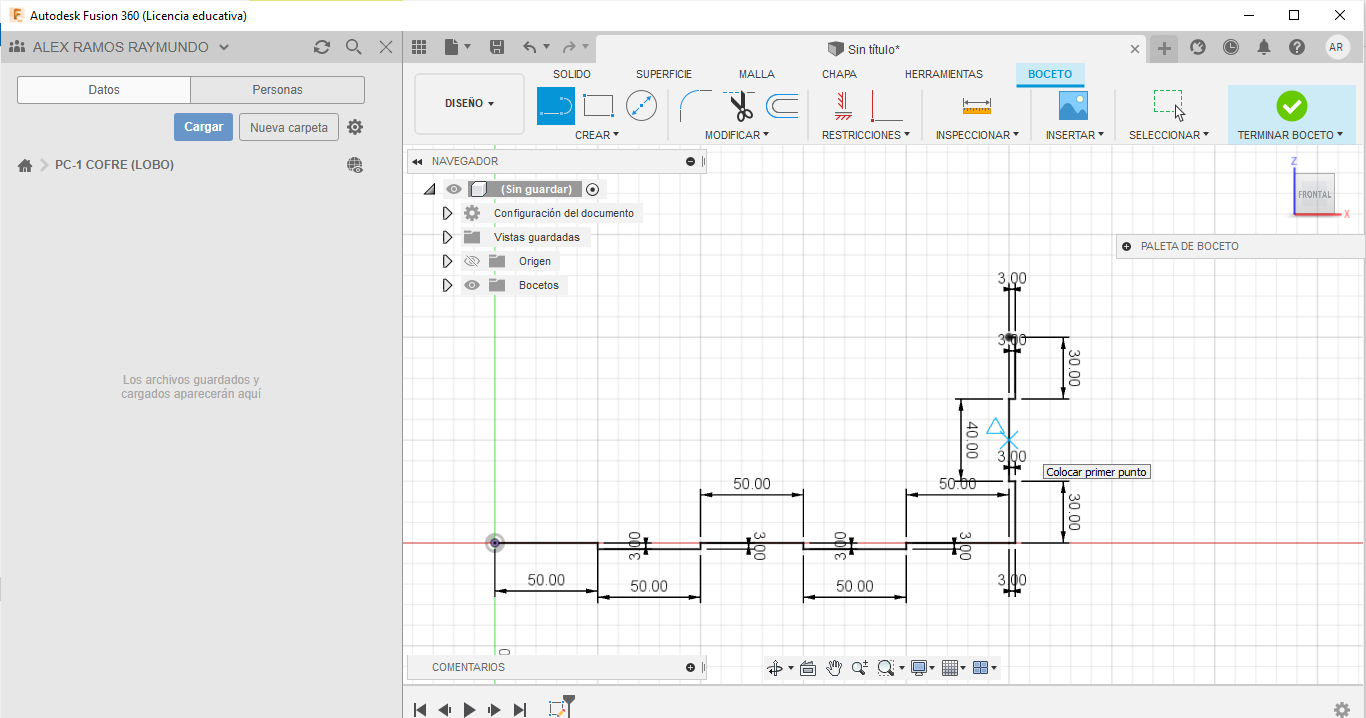1366x718 pixels.
Task: Open notifications bell
Action: click(1264, 47)
